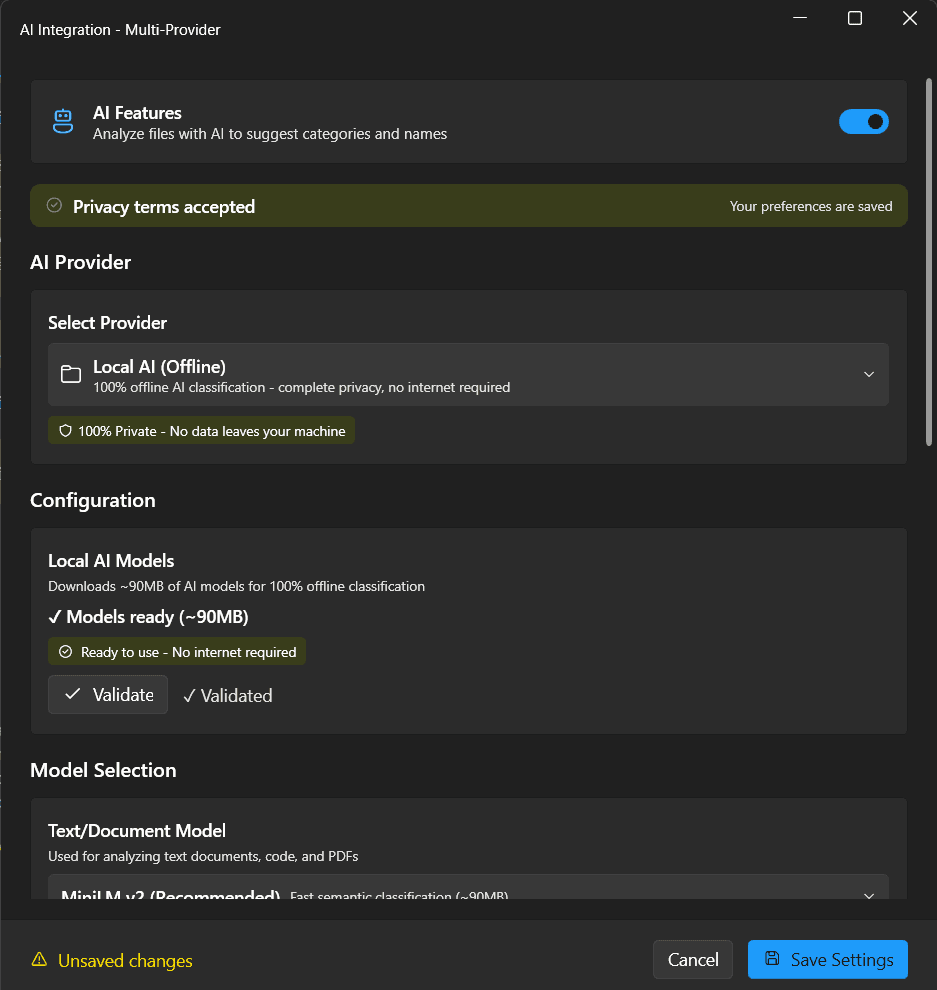This screenshot has height=990, width=937.
Task: Click the Validate button
Action: click(107, 694)
